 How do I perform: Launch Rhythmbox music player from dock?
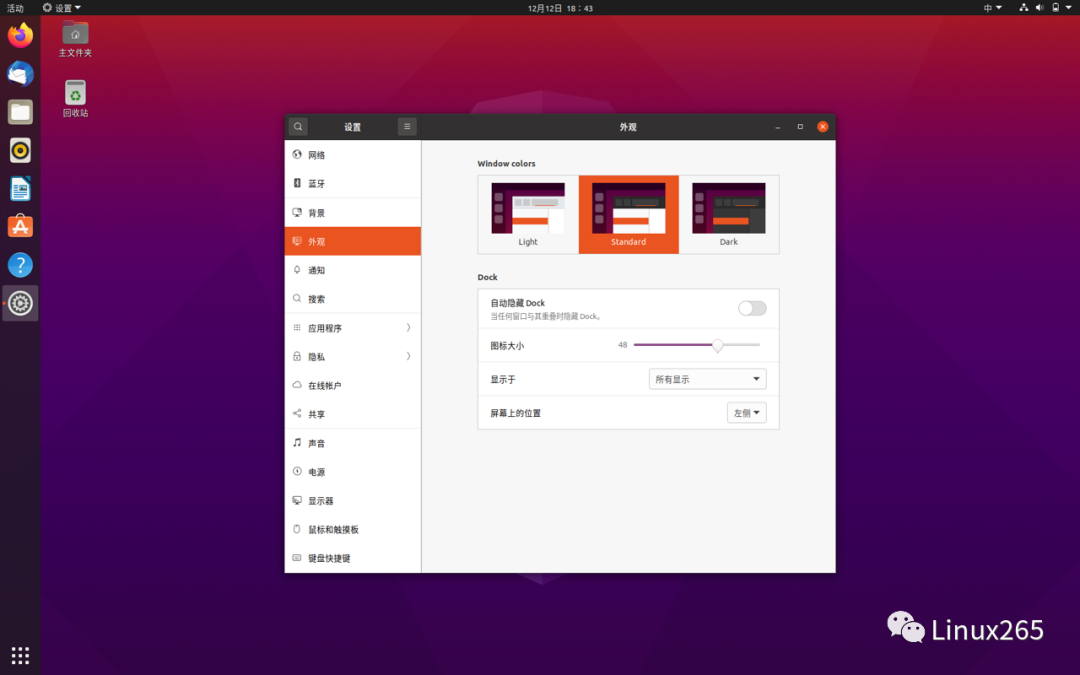click(x=20, y=150)
